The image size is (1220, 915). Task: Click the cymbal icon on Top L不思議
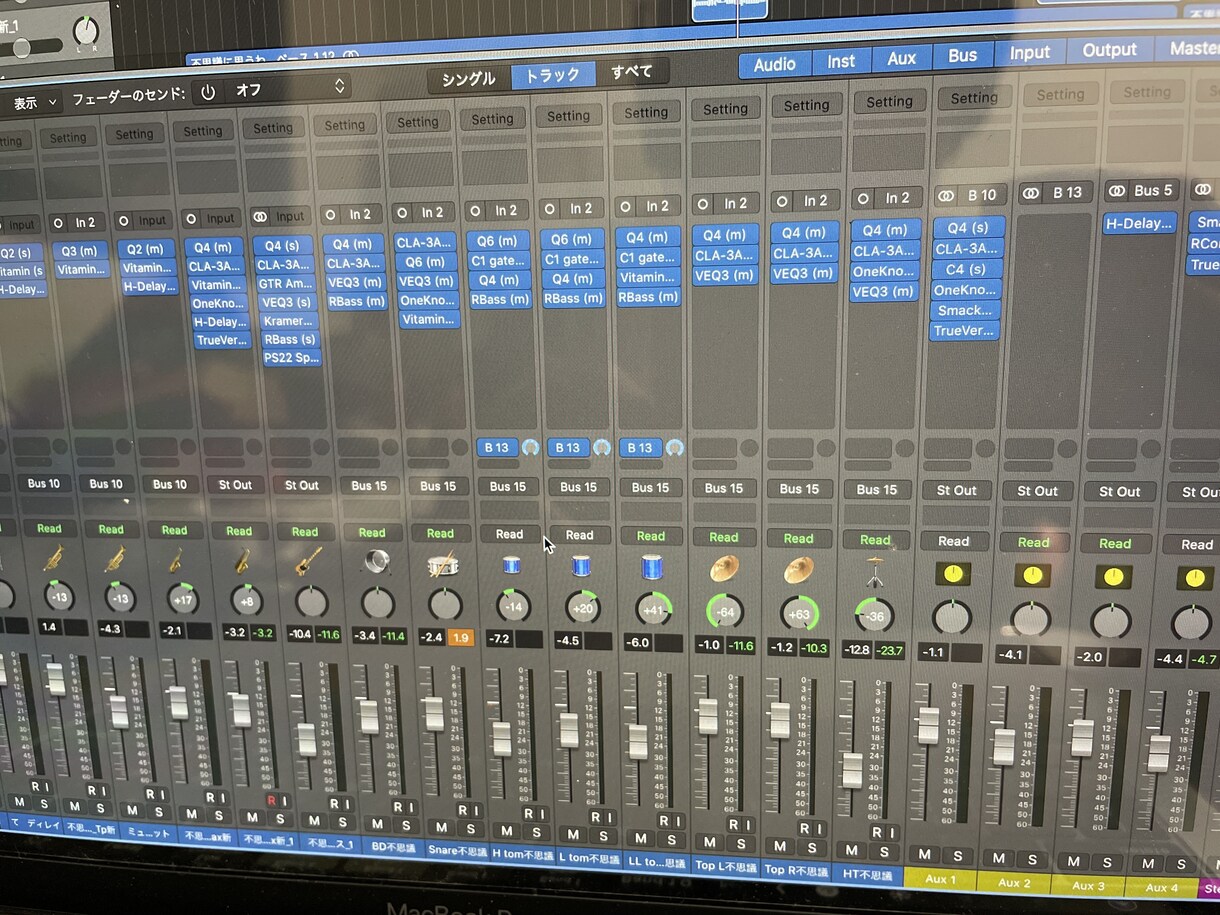(724, 569)
